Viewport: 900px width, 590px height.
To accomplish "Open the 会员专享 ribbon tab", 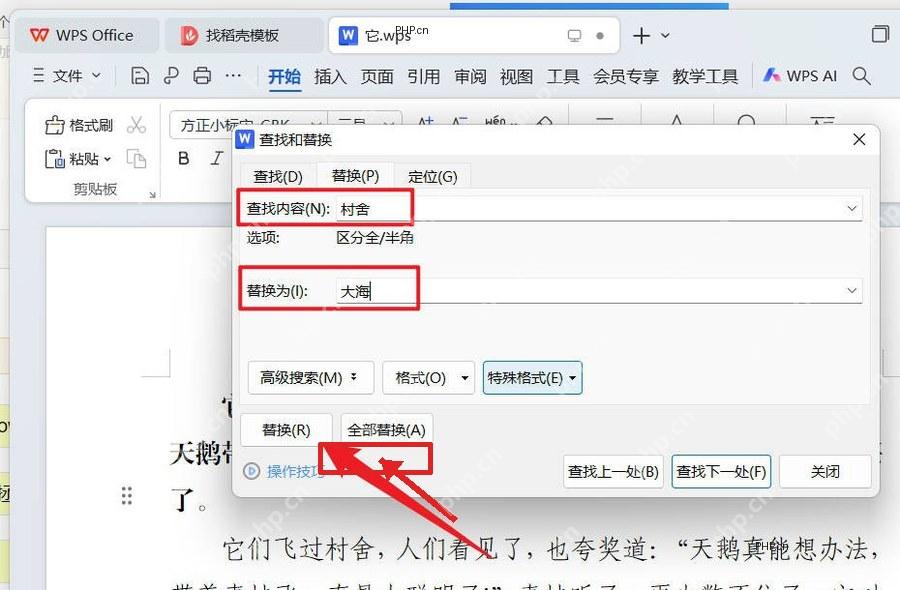I will click(x=626, y=76).
